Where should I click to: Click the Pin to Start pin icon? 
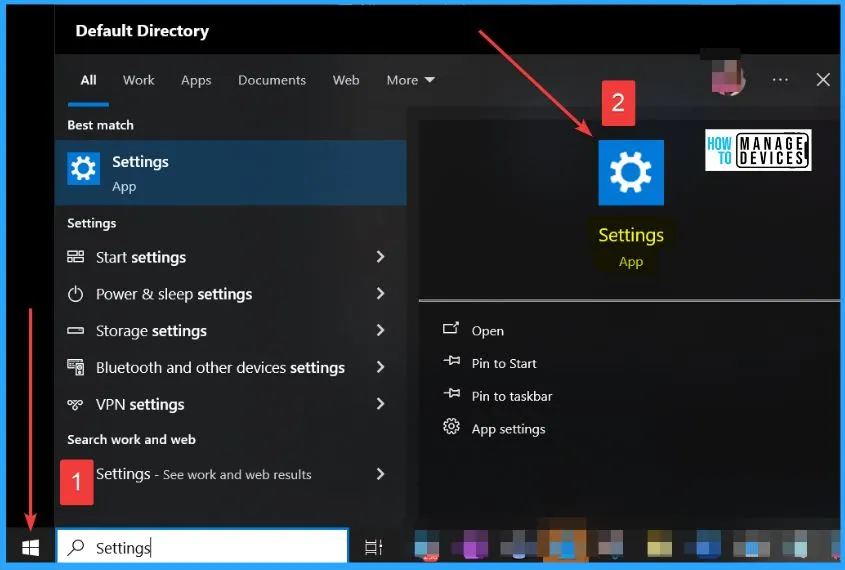pyautogui.click(x=451, y=361)
